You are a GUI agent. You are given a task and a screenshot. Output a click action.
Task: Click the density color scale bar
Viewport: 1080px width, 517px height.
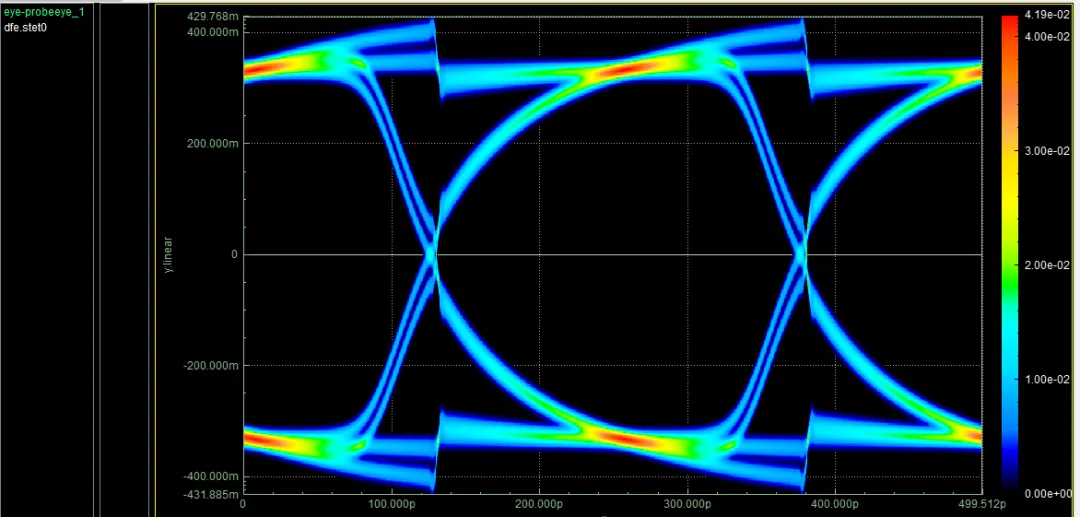pos(1009,254)
